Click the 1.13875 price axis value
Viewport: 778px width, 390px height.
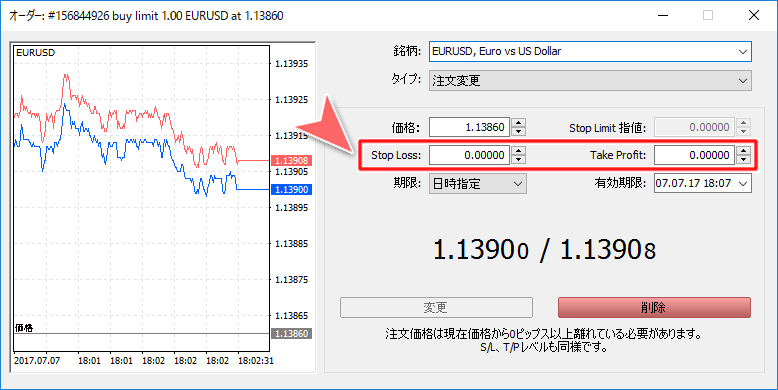pos(292,279)
